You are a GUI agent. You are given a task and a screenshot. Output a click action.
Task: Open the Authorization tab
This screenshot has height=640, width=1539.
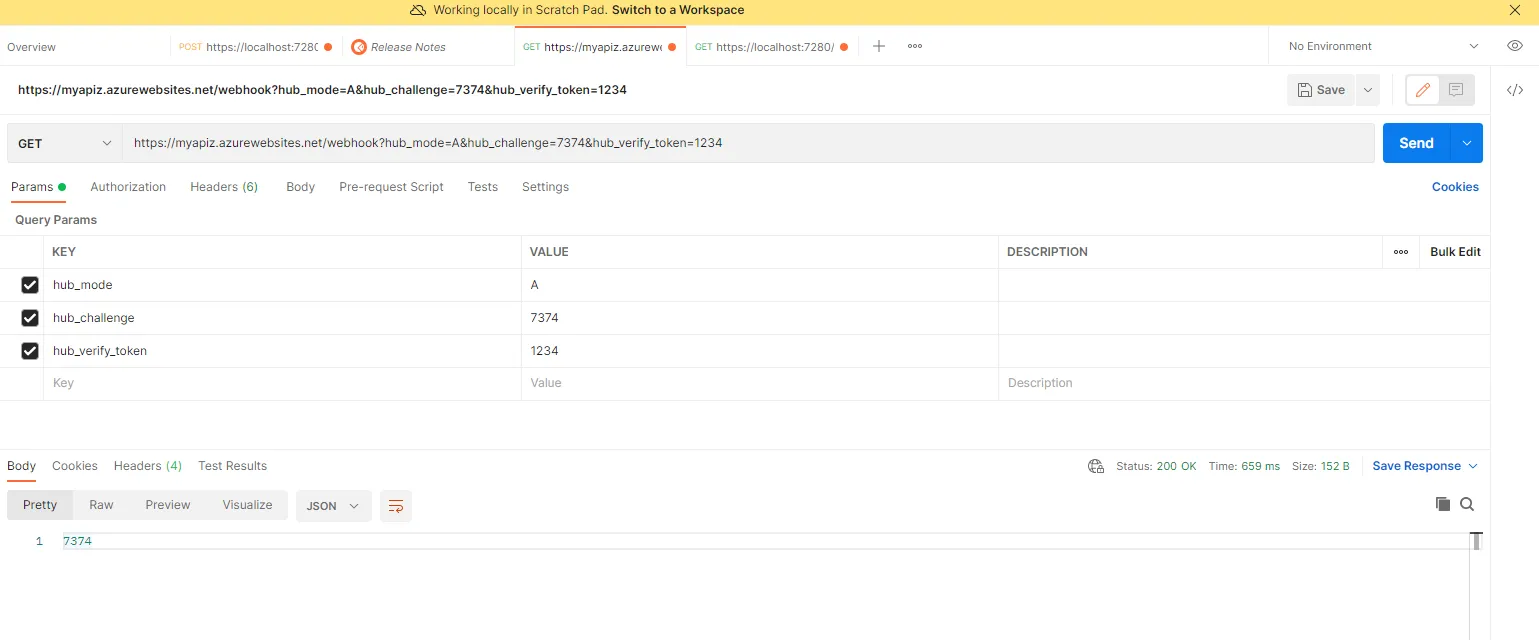pos(128,187)
